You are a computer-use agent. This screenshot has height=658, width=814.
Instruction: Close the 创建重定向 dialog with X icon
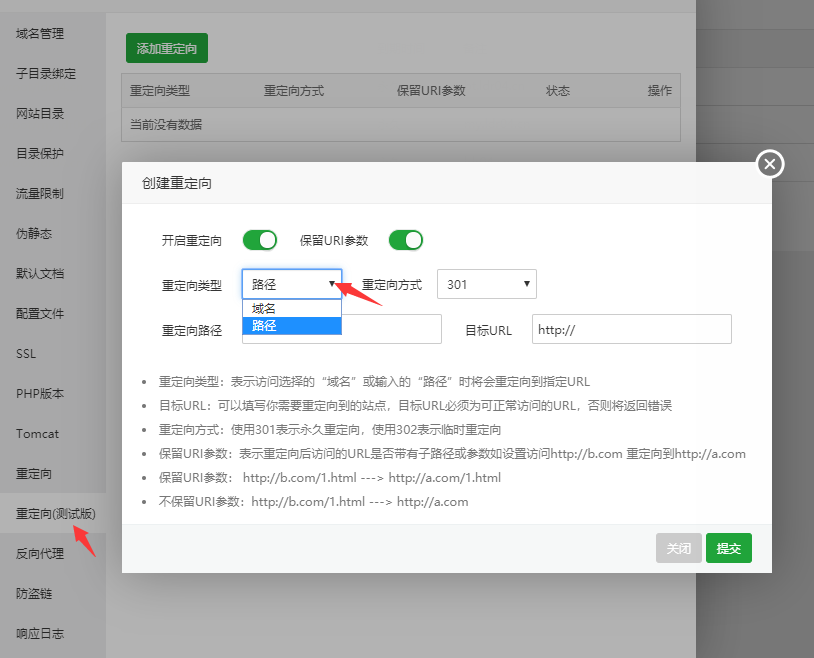(769, 164)
